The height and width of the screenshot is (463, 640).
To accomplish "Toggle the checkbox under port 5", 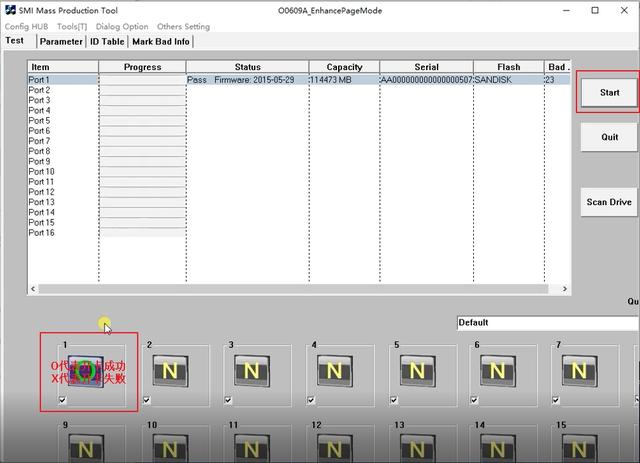I will [394, 400].
